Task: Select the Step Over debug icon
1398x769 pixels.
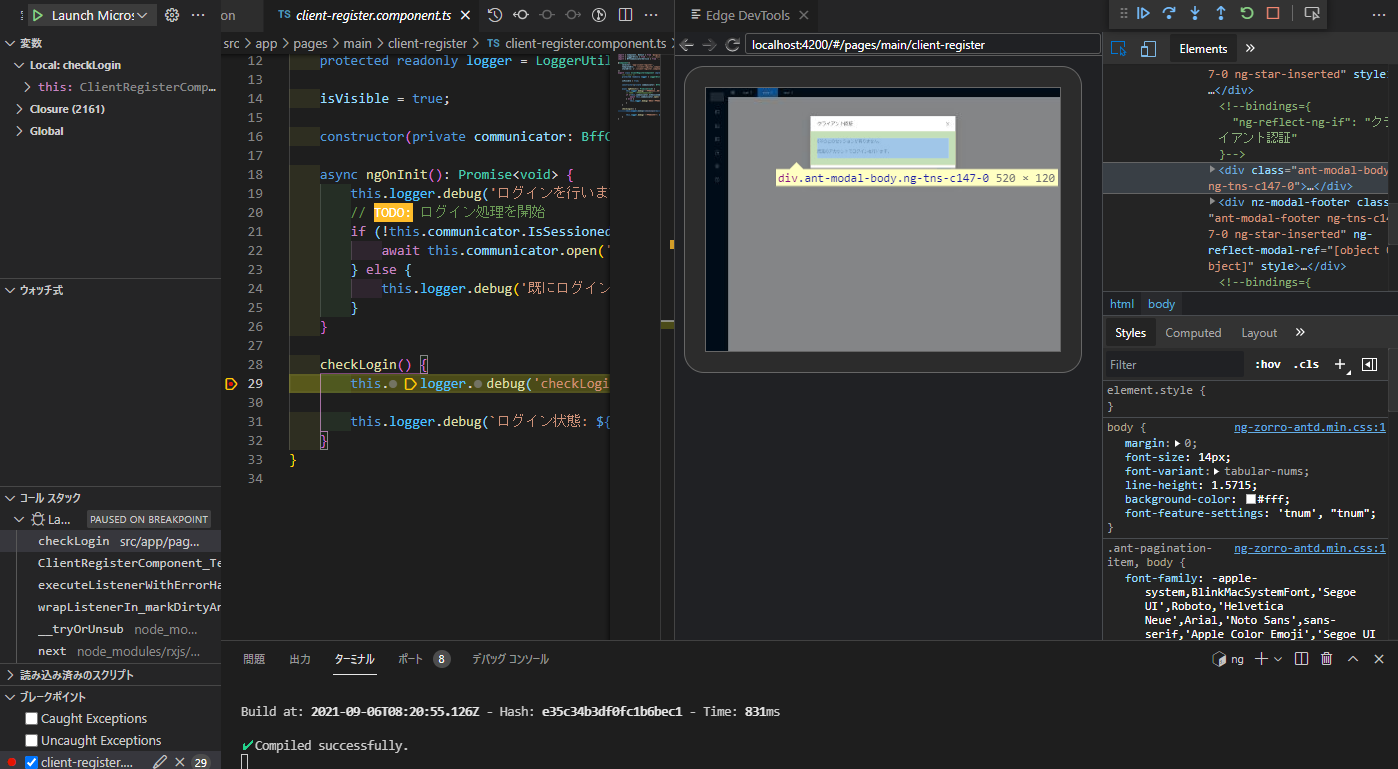Action: tap(1169, 13)
